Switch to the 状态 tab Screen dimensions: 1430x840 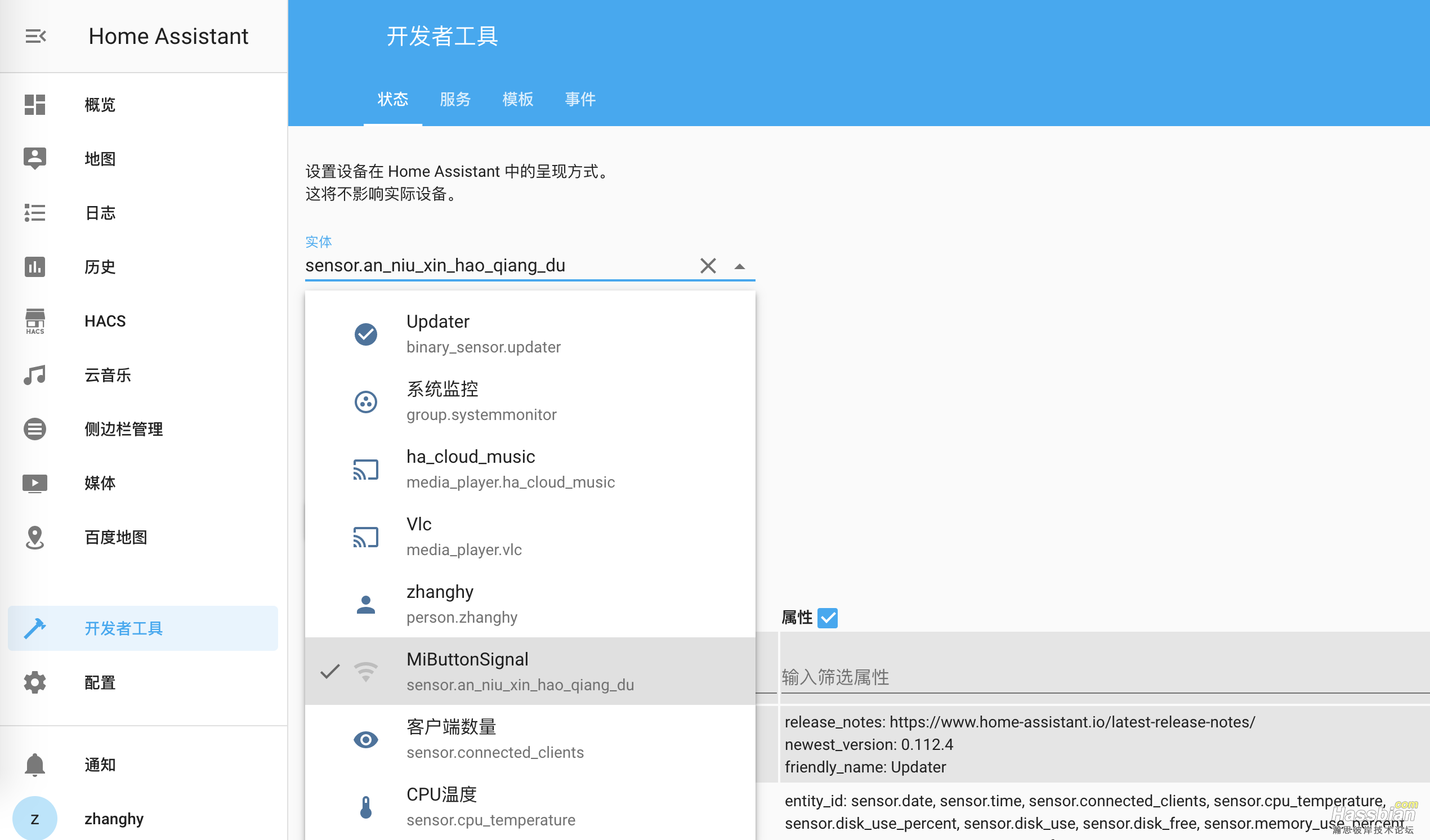pos(392,99)
